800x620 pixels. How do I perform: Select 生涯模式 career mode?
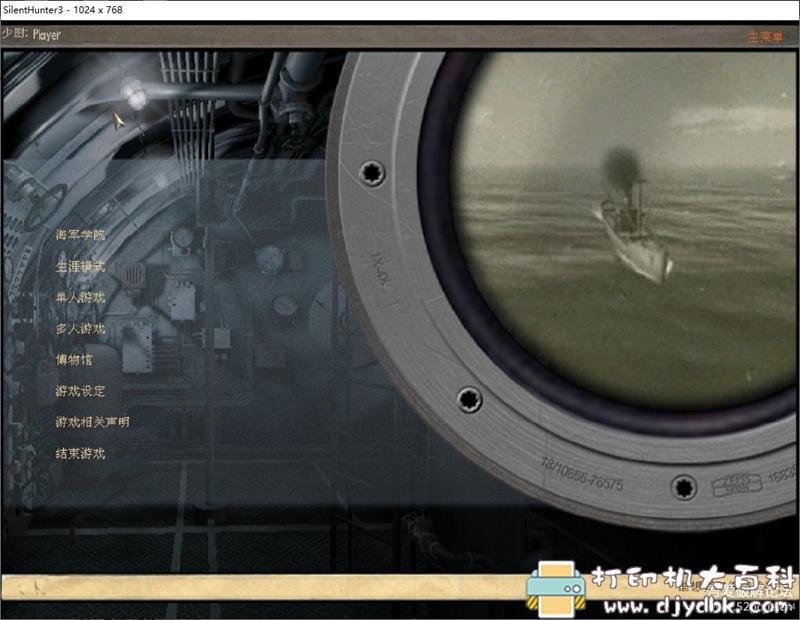pyautogui.click(x=80, y=266)
